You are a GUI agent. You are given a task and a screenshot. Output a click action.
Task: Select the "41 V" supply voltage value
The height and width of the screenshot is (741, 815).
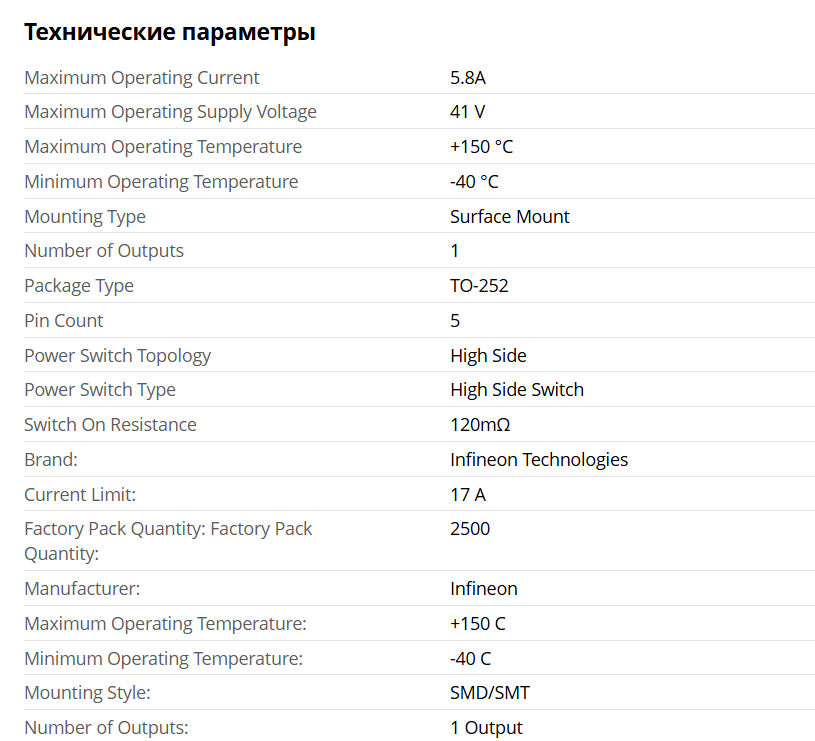468,112
